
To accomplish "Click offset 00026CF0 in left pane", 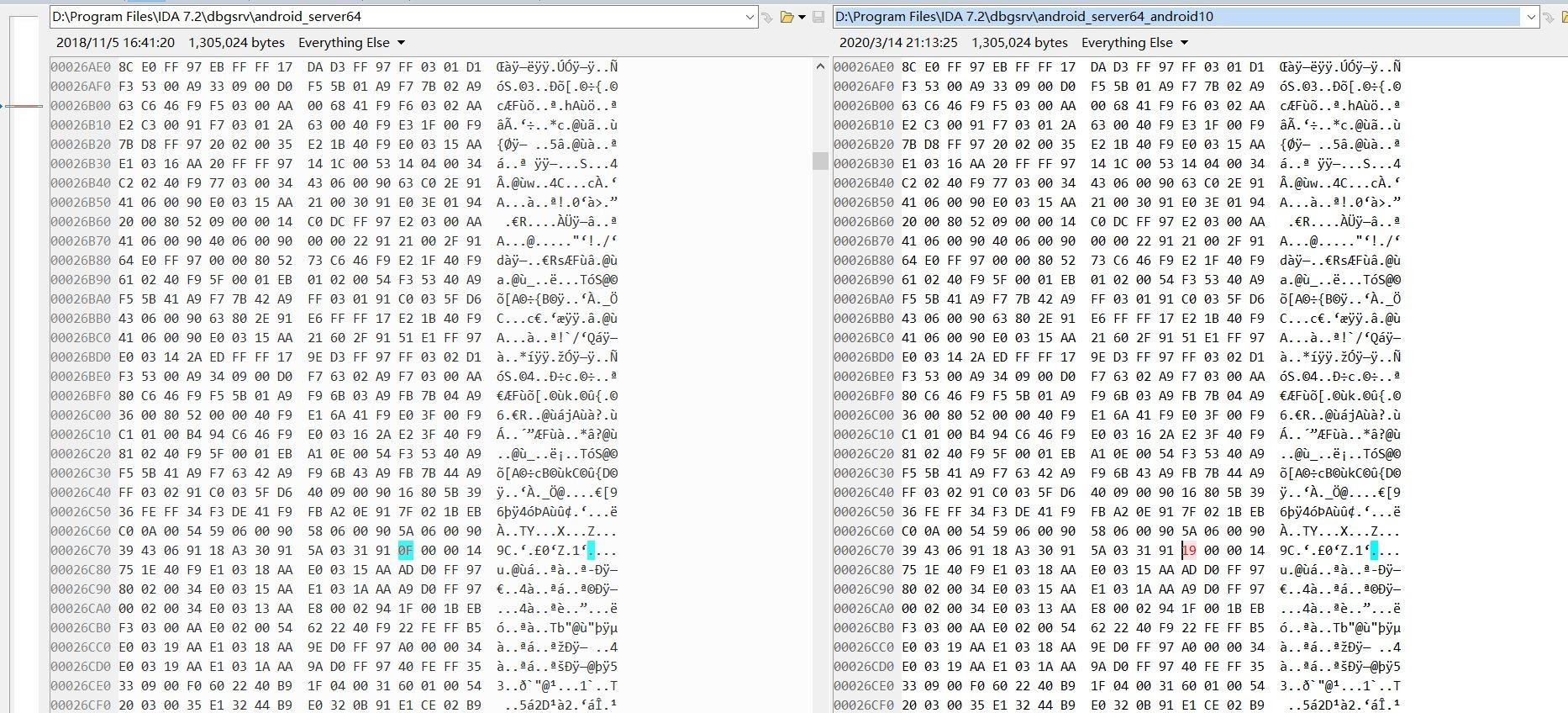I will tap(81, 705).
